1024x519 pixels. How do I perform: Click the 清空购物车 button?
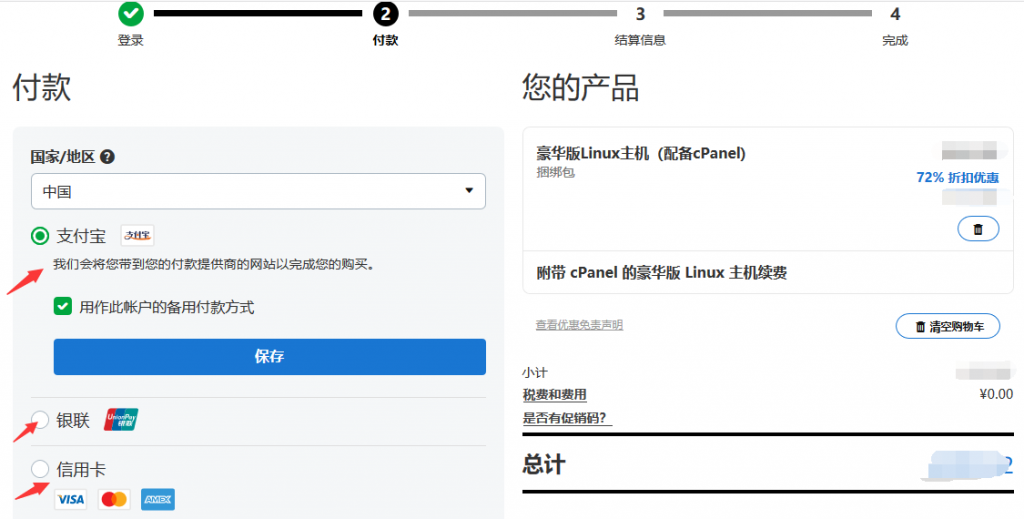[x=948, y=326]
